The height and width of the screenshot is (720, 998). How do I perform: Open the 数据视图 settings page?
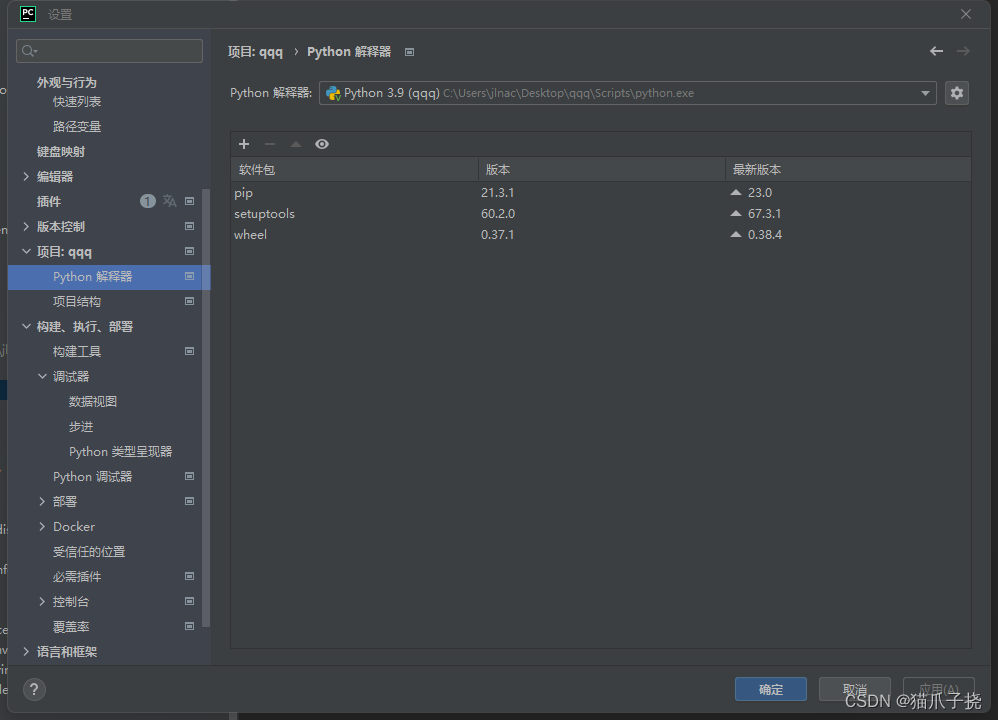93,402
